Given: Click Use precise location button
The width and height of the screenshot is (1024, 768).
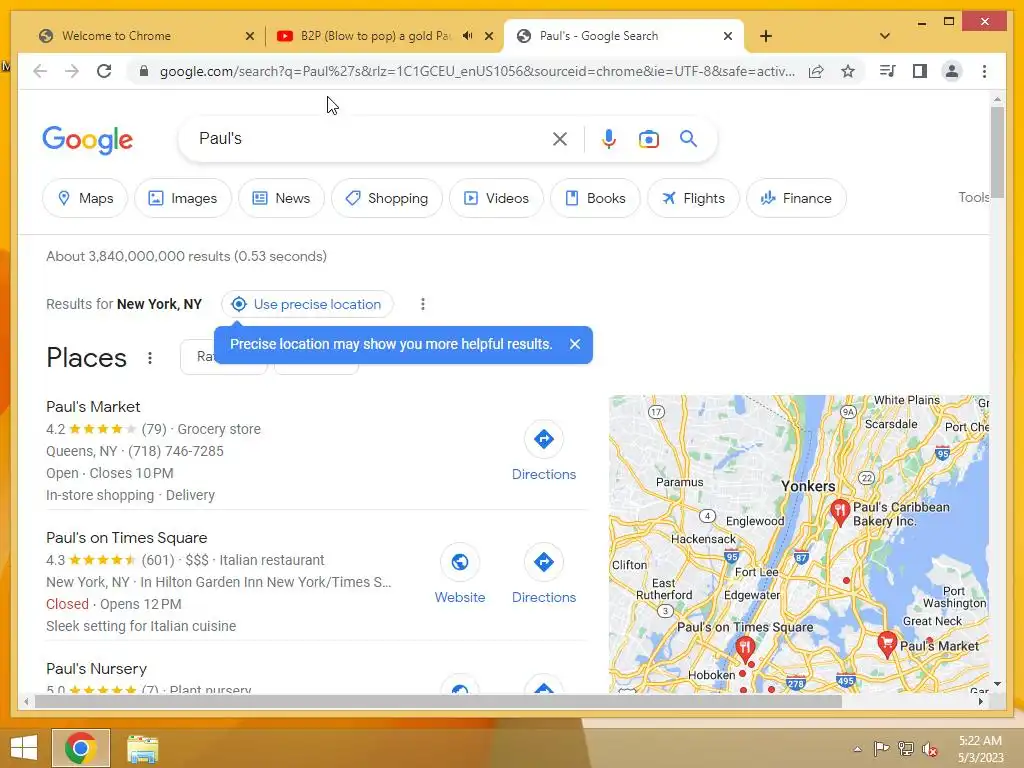Looking at the screenshot, I should pyautogui.click(x=307, y=304).
